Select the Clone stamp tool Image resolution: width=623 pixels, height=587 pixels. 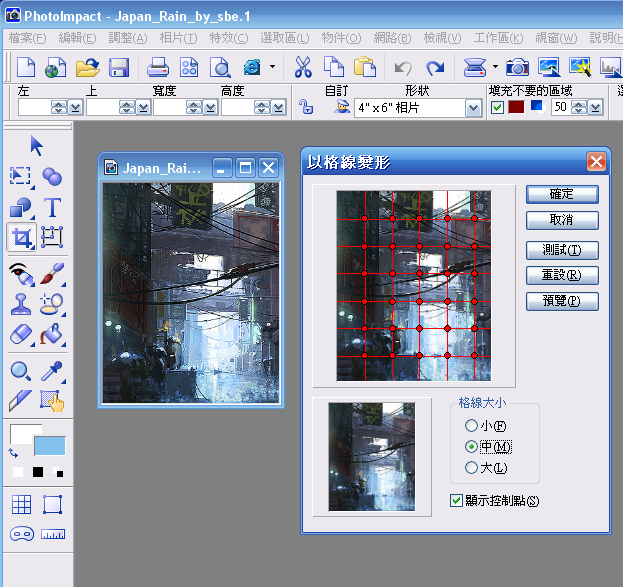tap(21, 304)
